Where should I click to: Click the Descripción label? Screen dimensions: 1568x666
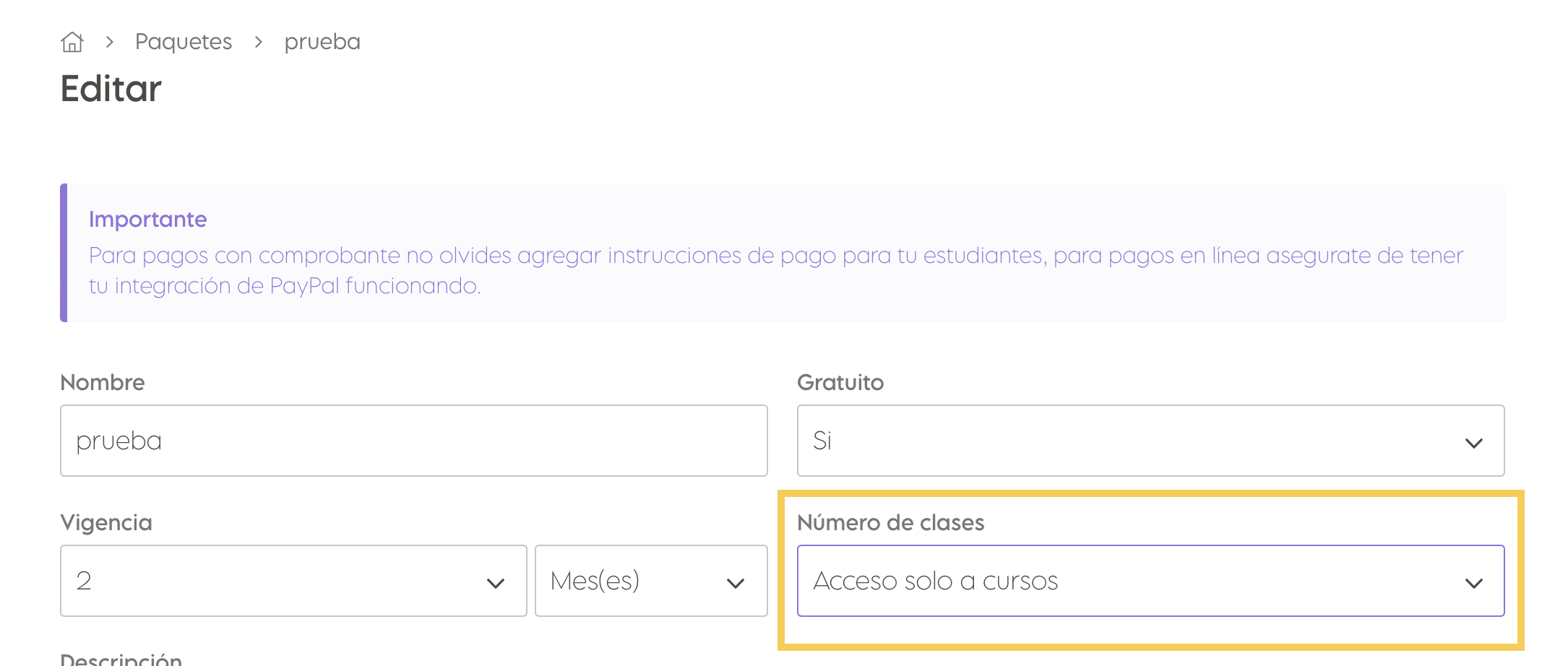(121, 659)
